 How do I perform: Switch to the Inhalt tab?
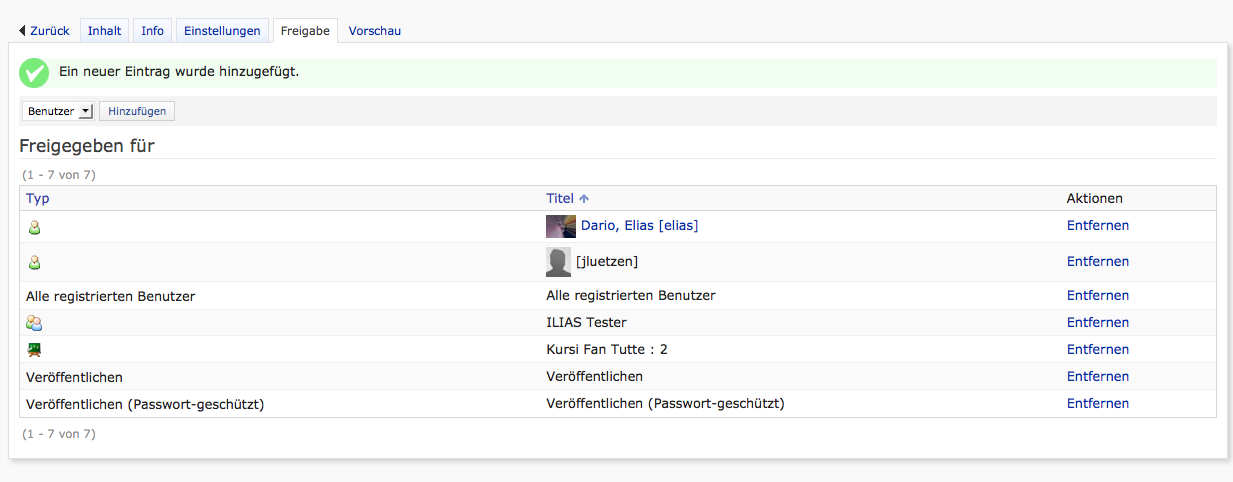(x=104, y=31)
